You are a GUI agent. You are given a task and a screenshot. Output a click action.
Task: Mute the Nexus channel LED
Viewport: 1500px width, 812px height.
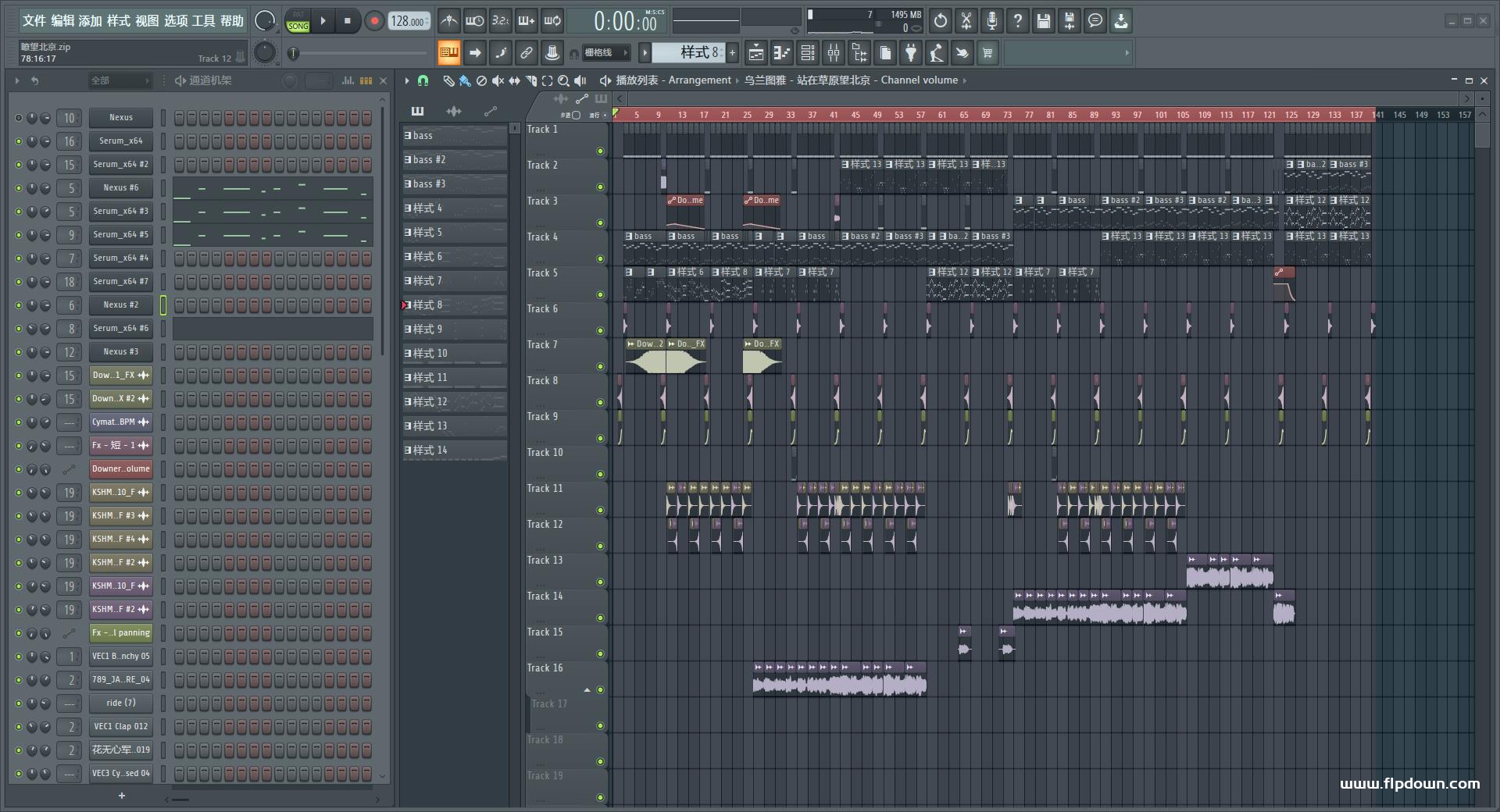[x=19, y=118]
